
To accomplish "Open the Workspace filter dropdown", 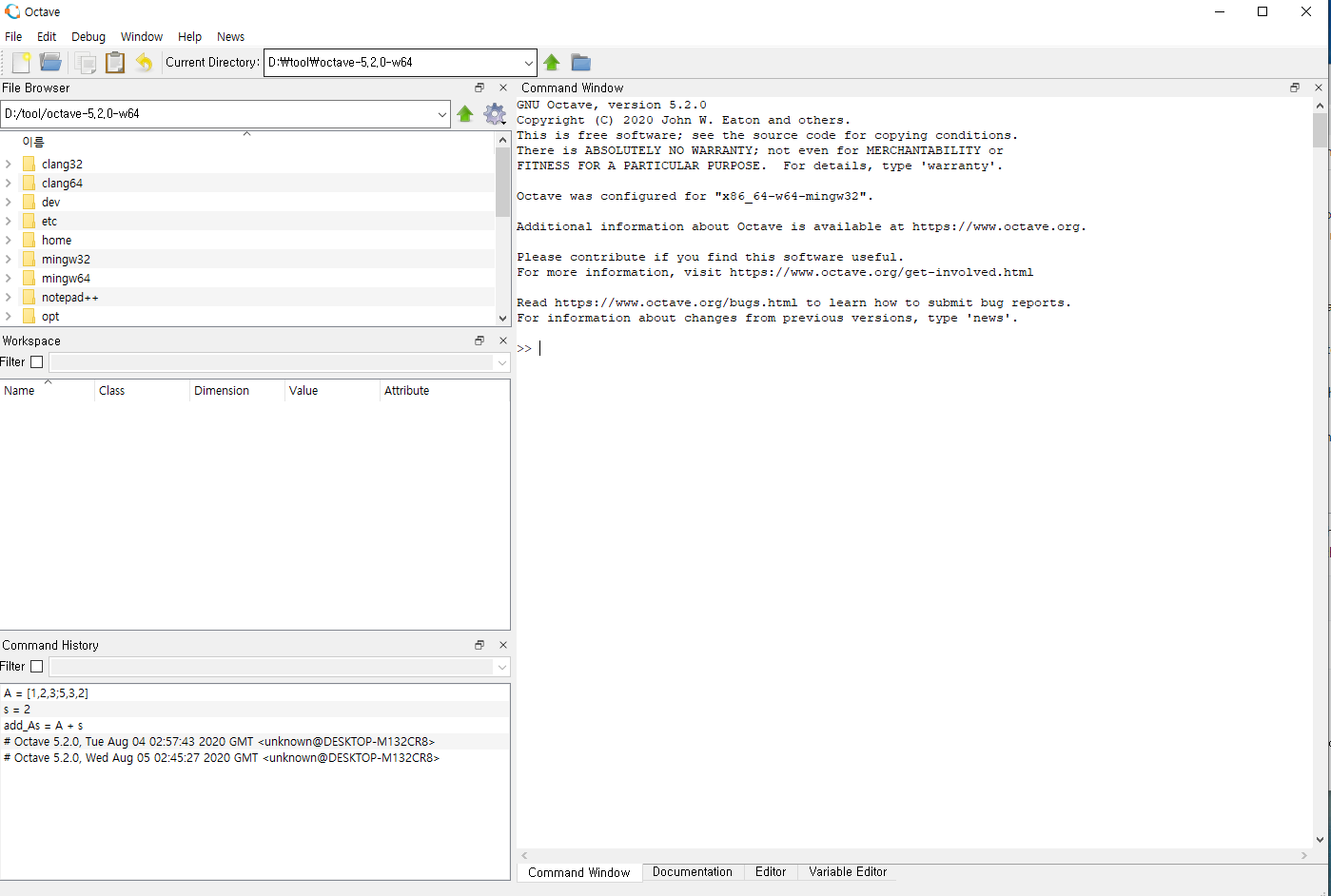I will [501, 362].
